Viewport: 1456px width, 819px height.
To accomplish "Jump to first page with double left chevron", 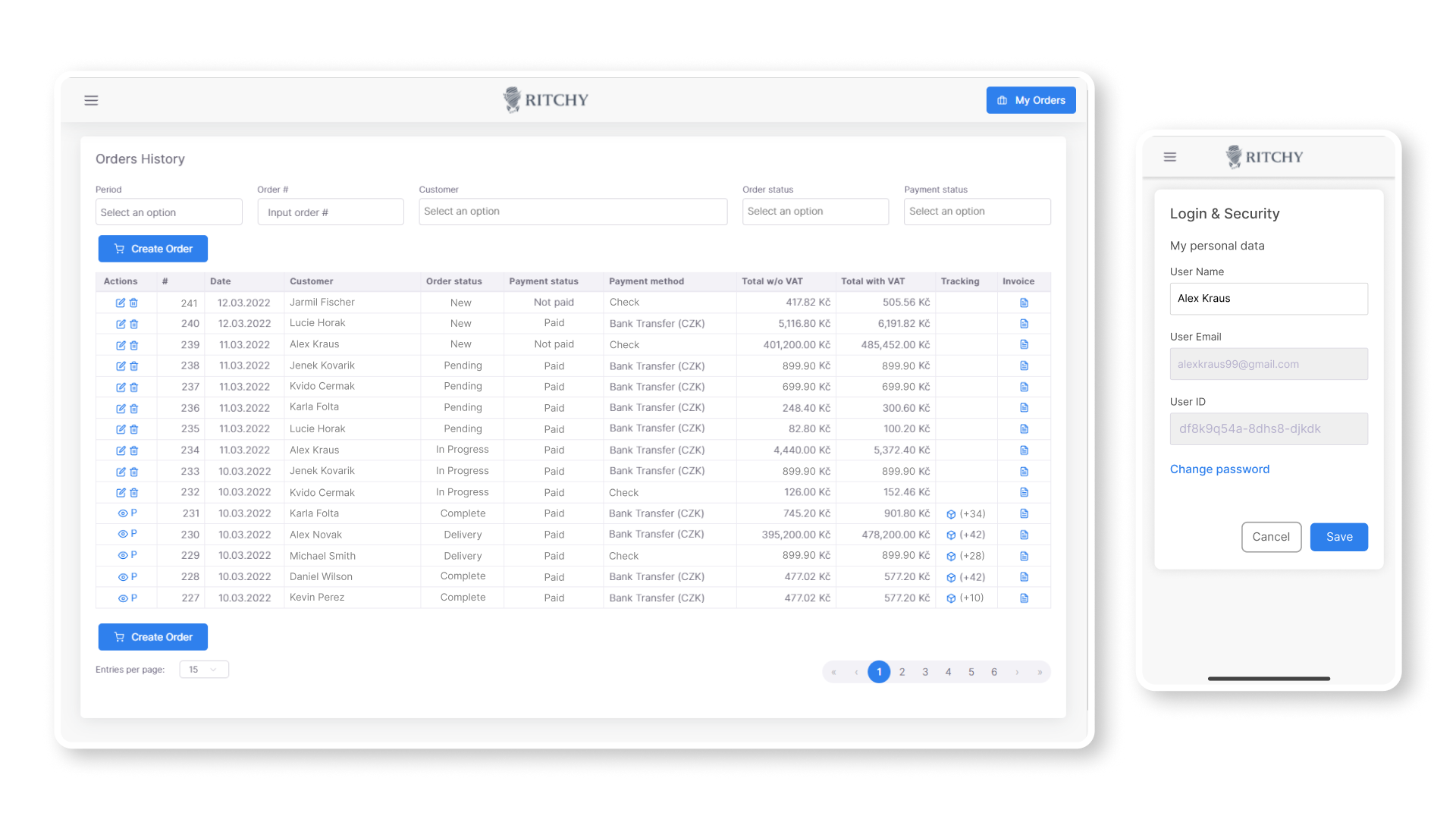I will (x=833, y=672).
